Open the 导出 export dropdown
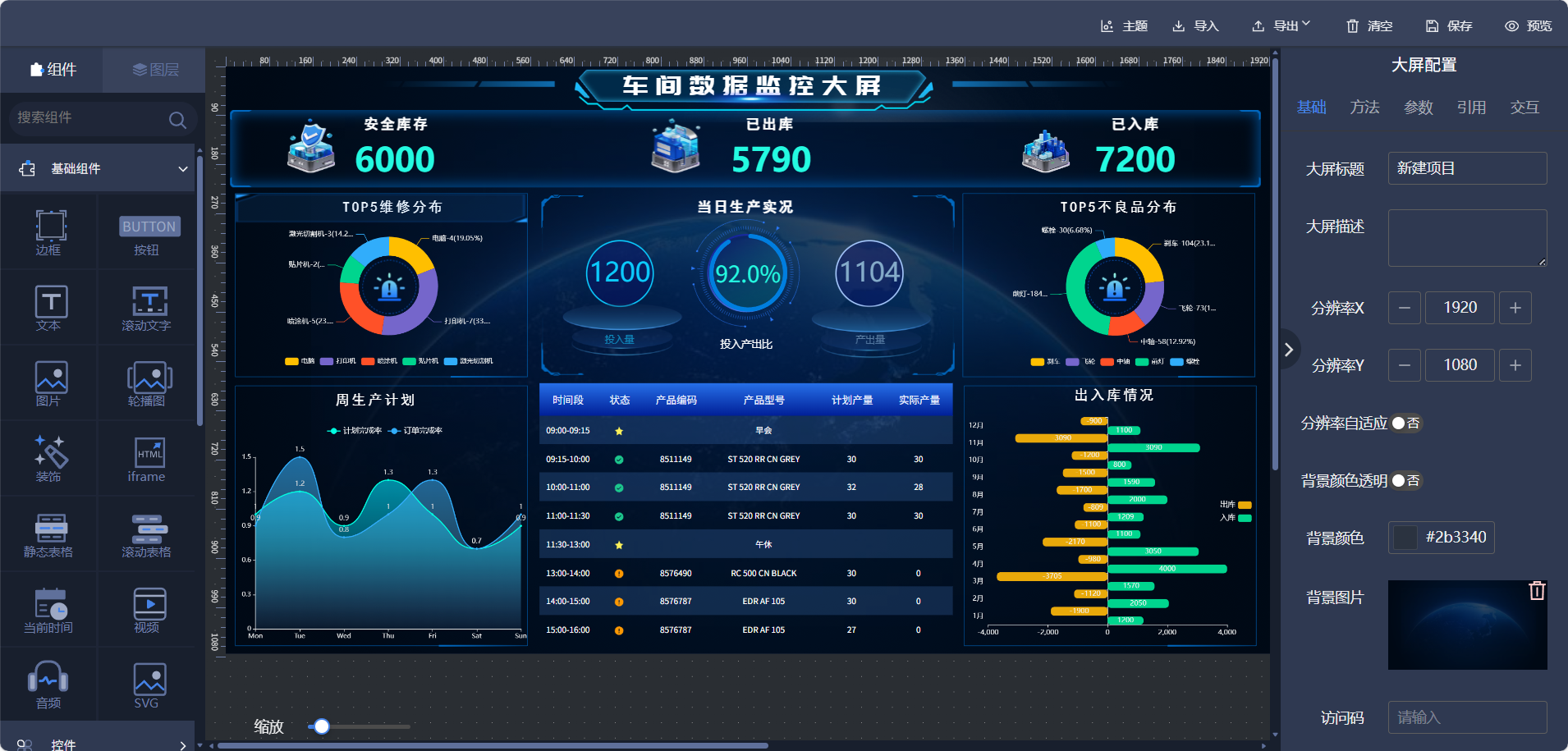The height and width of the screenshot is (751, 1568). [1281, 26]
